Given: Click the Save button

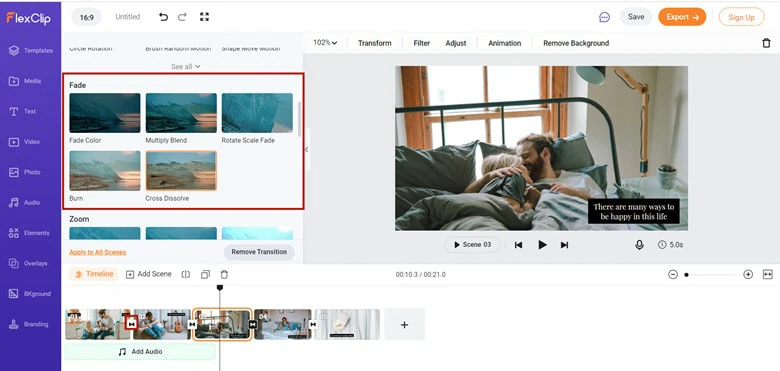Looking at the screenshot, I should point(636,17).
